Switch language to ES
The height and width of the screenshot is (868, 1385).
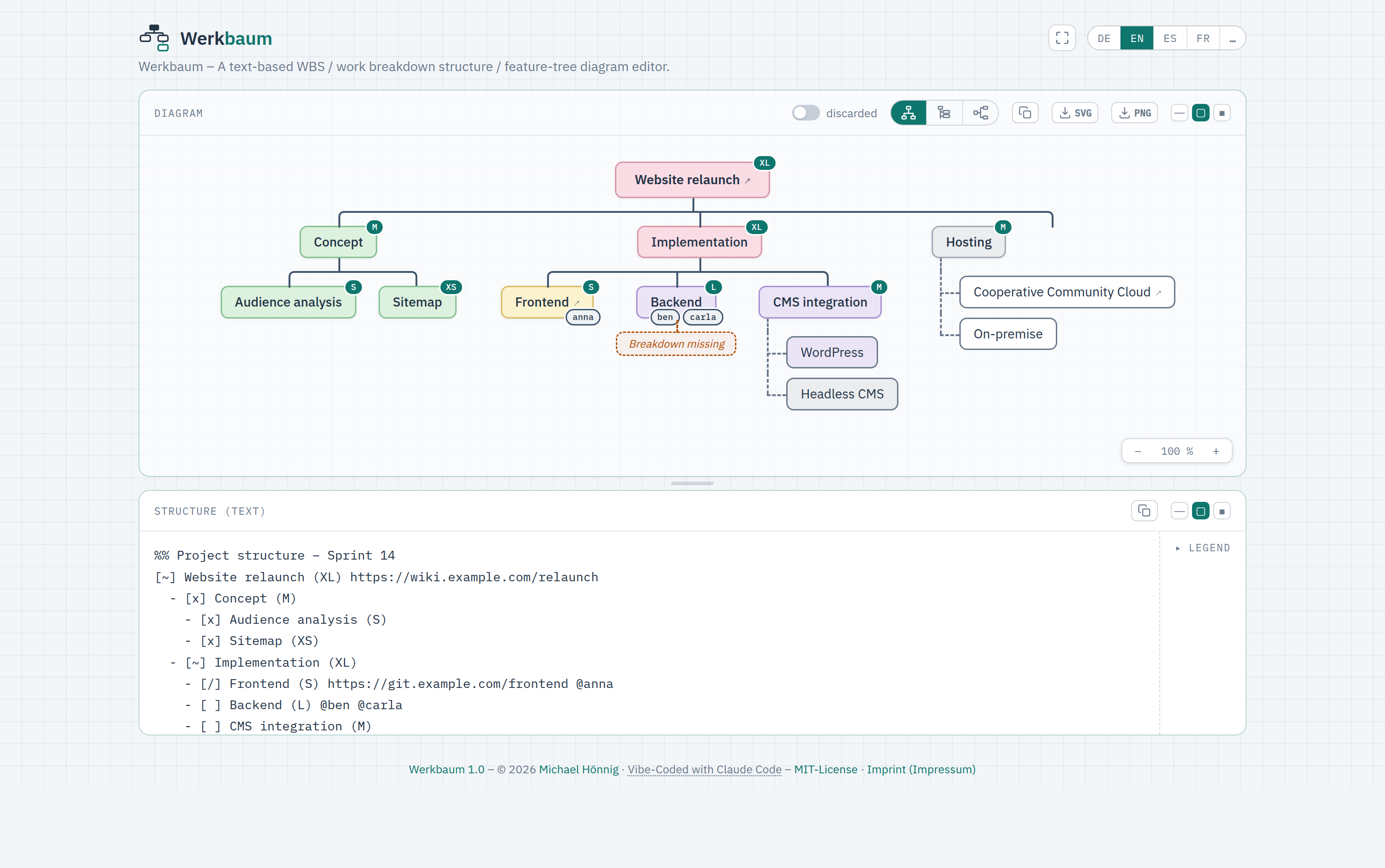(x=1170, y=38)
